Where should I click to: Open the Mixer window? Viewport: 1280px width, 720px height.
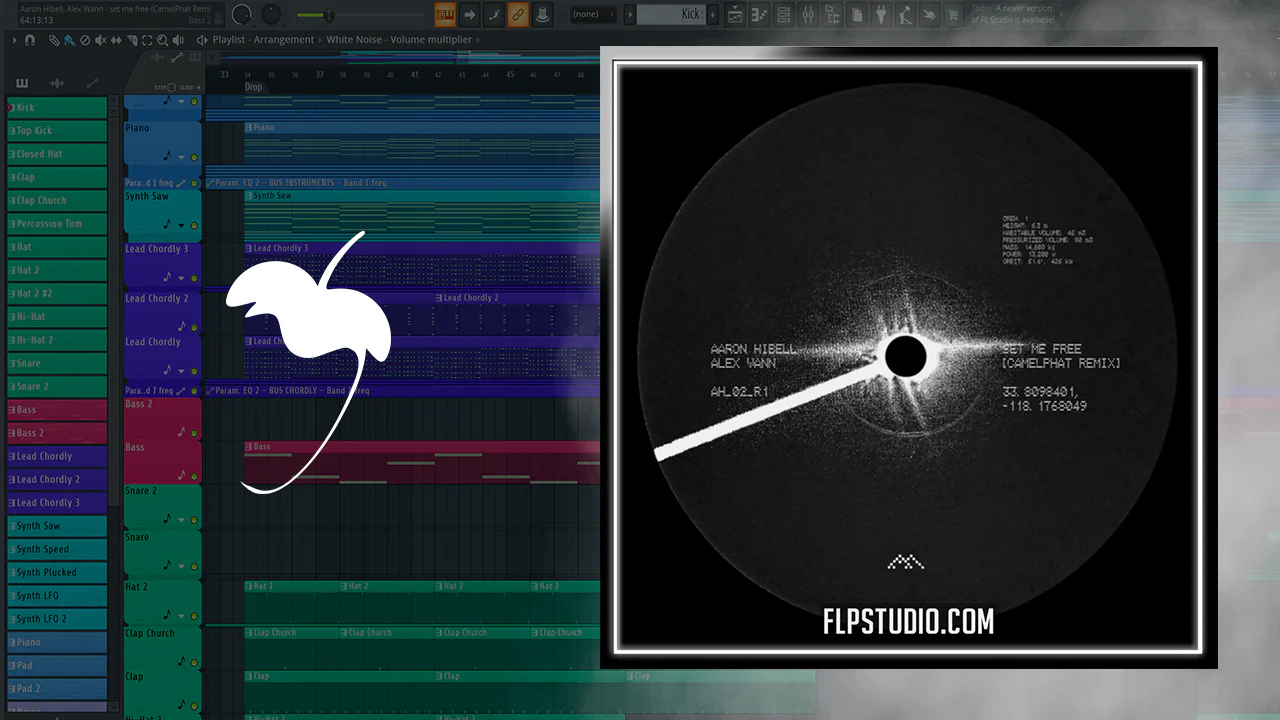click(808, 14)
